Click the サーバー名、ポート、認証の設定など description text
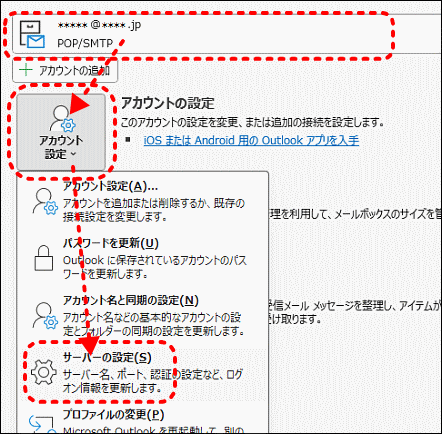This screenshot has height=434, width=442. 153,381
